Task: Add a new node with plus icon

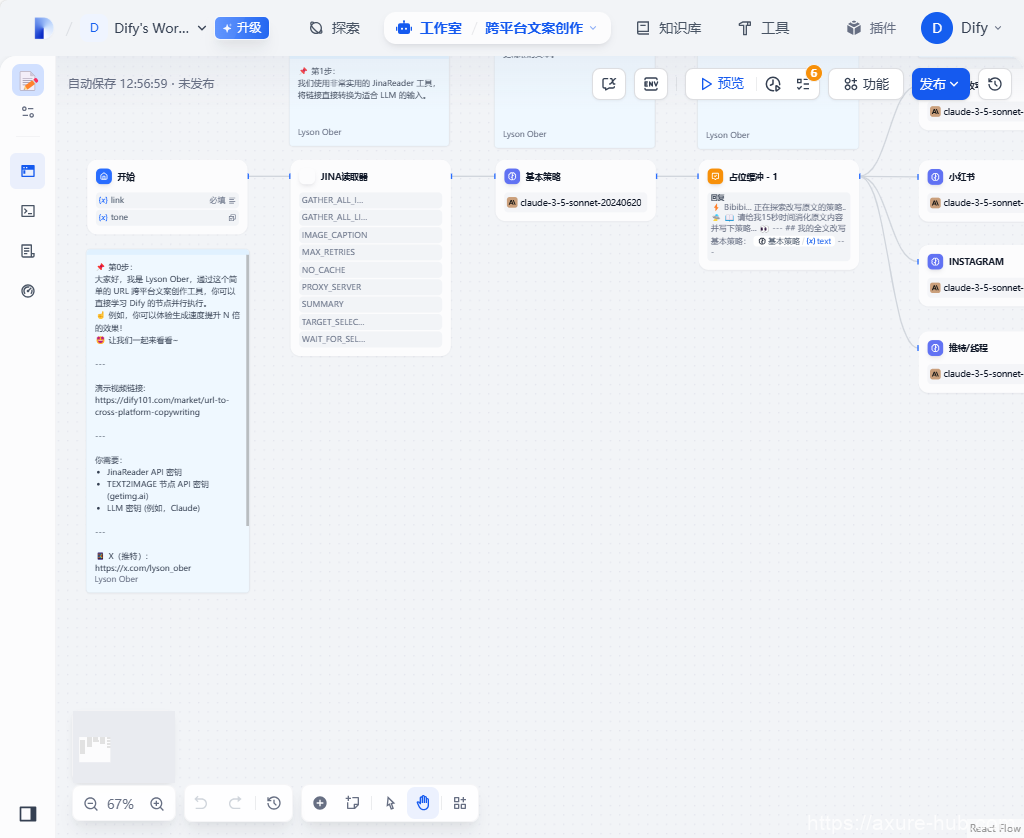Action: 320,803
